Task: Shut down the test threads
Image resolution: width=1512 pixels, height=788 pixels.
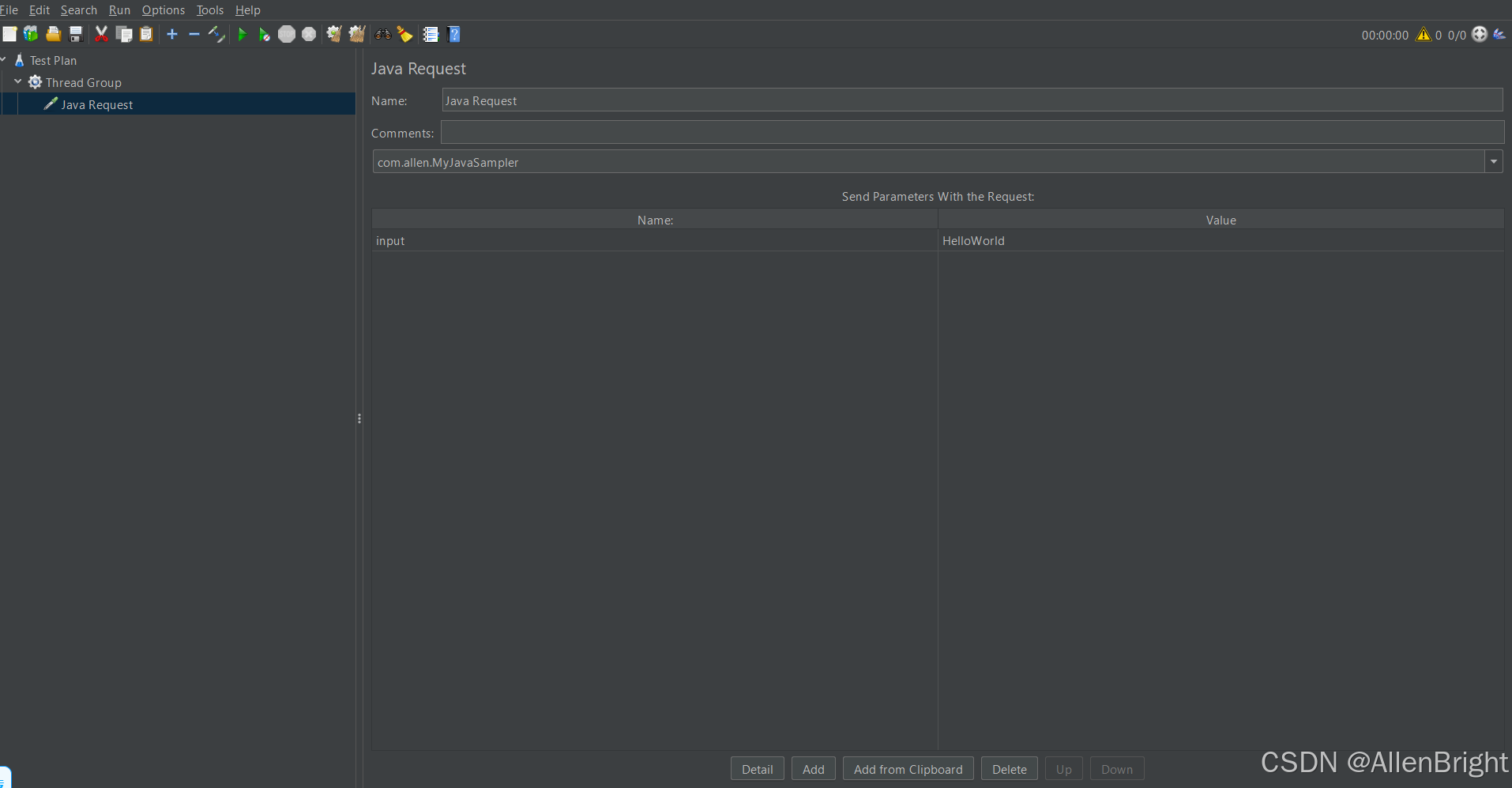Action: (x=309, y=34)
